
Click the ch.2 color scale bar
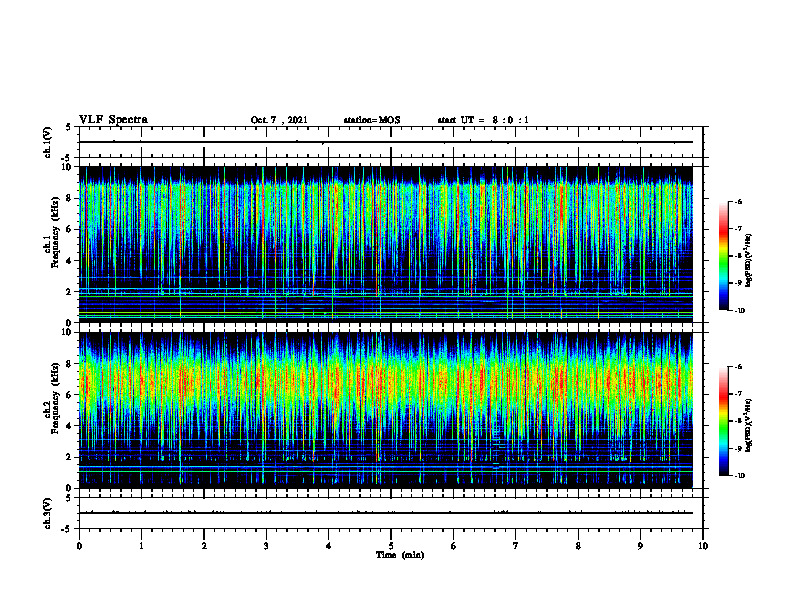[724, 421]
